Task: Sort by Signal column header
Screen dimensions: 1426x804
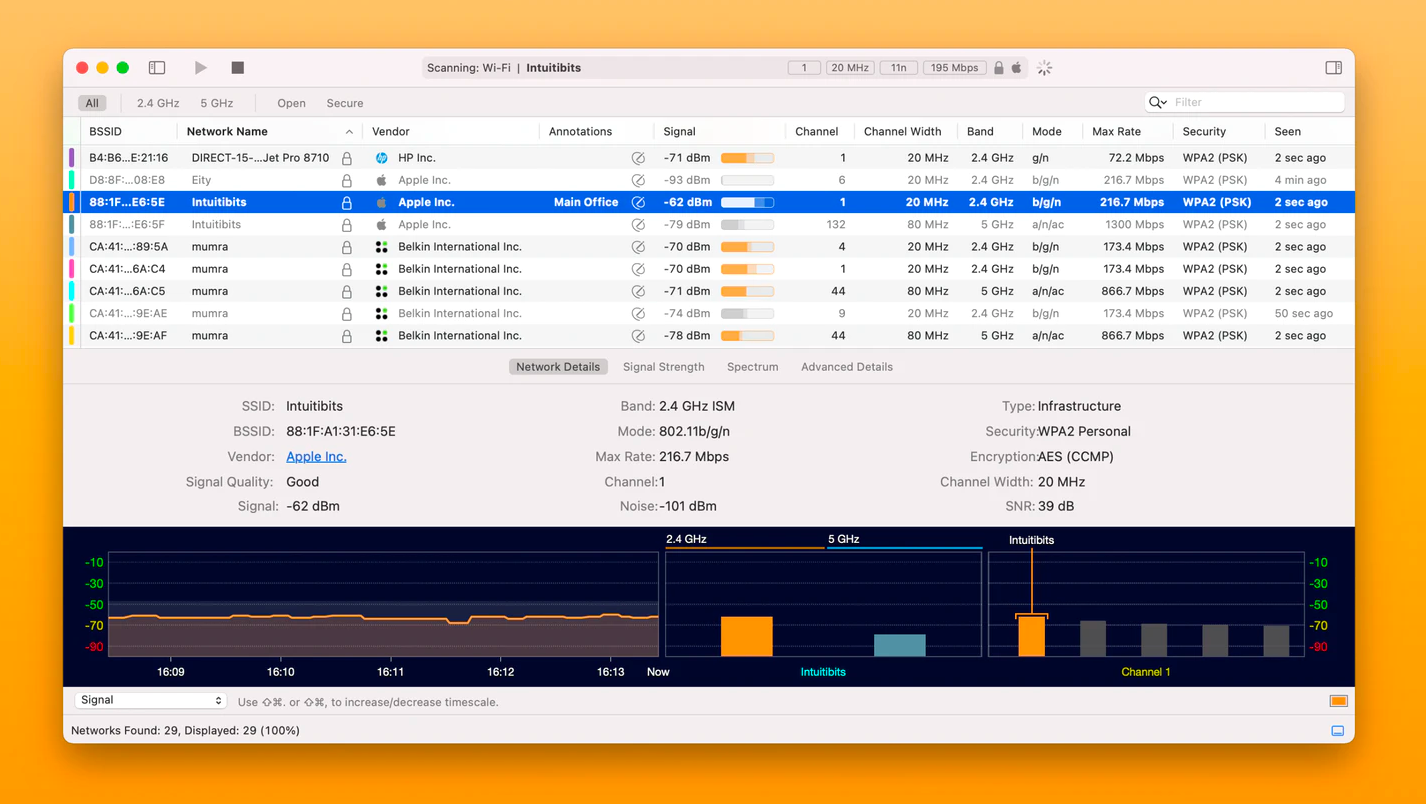Action: [679, 131]
